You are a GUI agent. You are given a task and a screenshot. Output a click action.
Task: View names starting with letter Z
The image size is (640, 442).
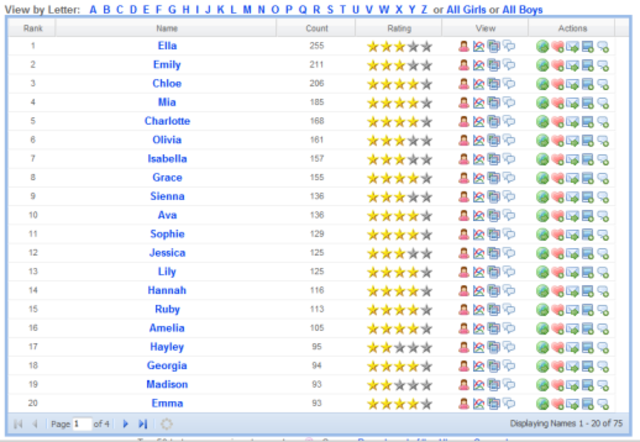(x=424, y=9)
